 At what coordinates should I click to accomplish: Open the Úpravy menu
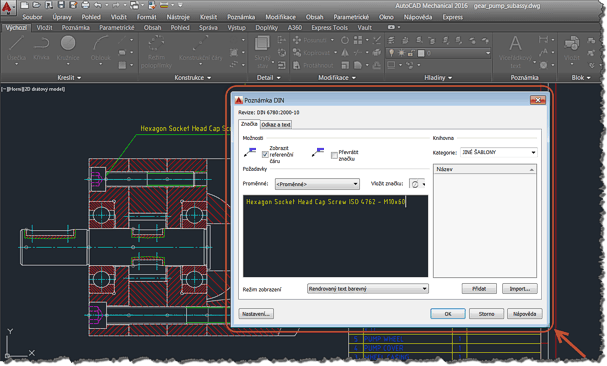pos(62,17)
